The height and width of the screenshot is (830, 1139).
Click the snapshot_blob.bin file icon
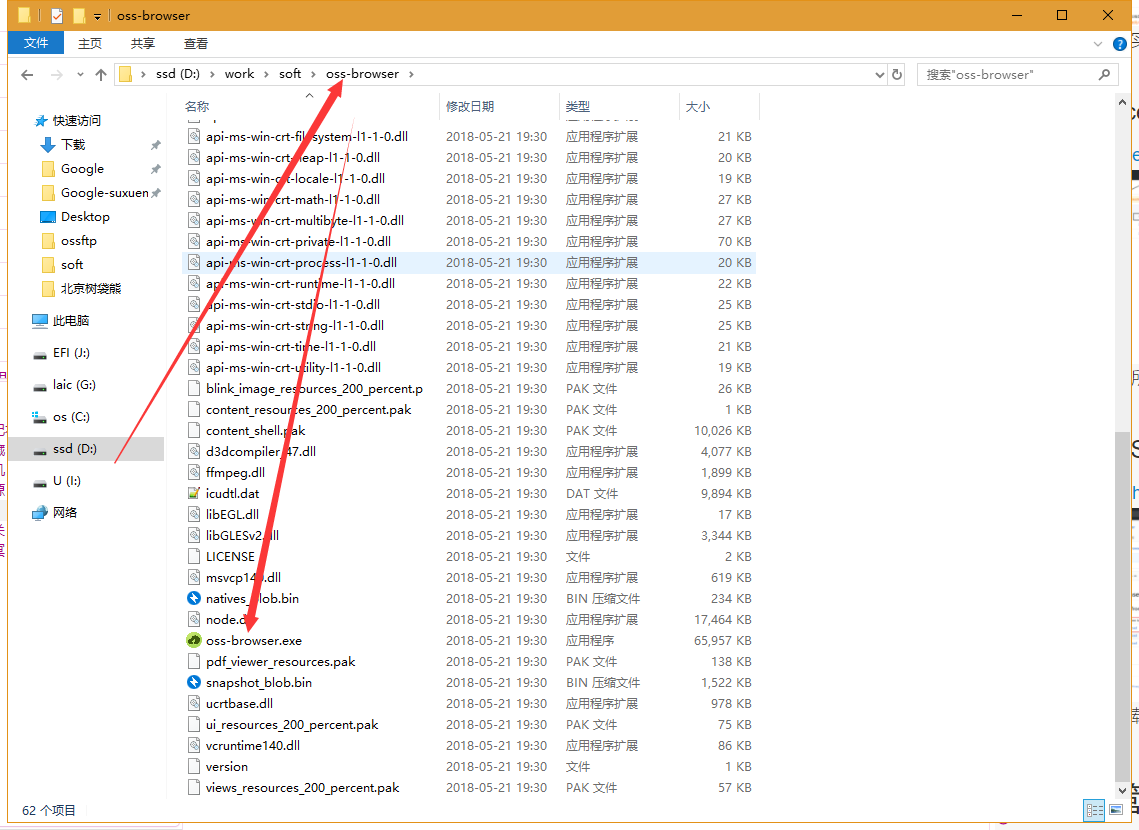pos(194,683)
